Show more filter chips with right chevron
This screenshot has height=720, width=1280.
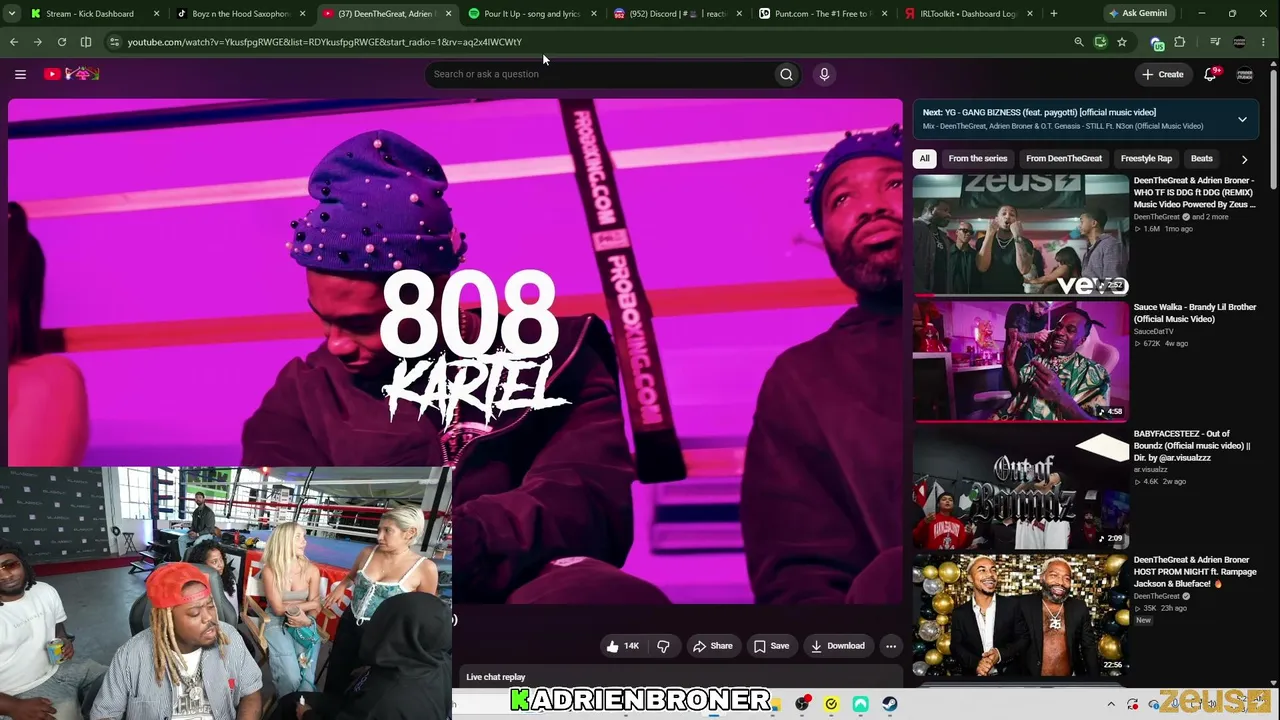(1244, 159)
